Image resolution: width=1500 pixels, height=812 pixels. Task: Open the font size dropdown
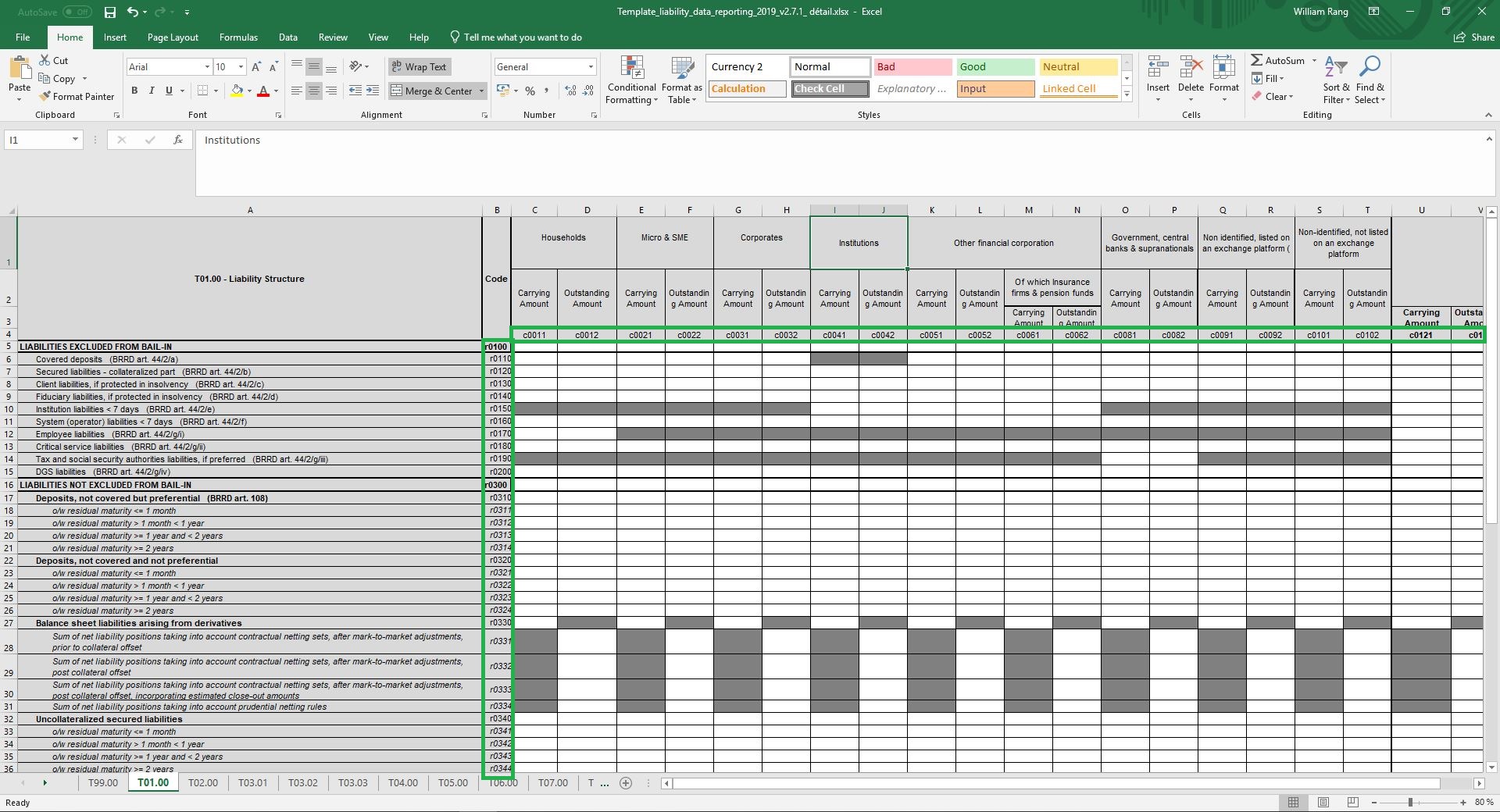[x=238, y=66]
